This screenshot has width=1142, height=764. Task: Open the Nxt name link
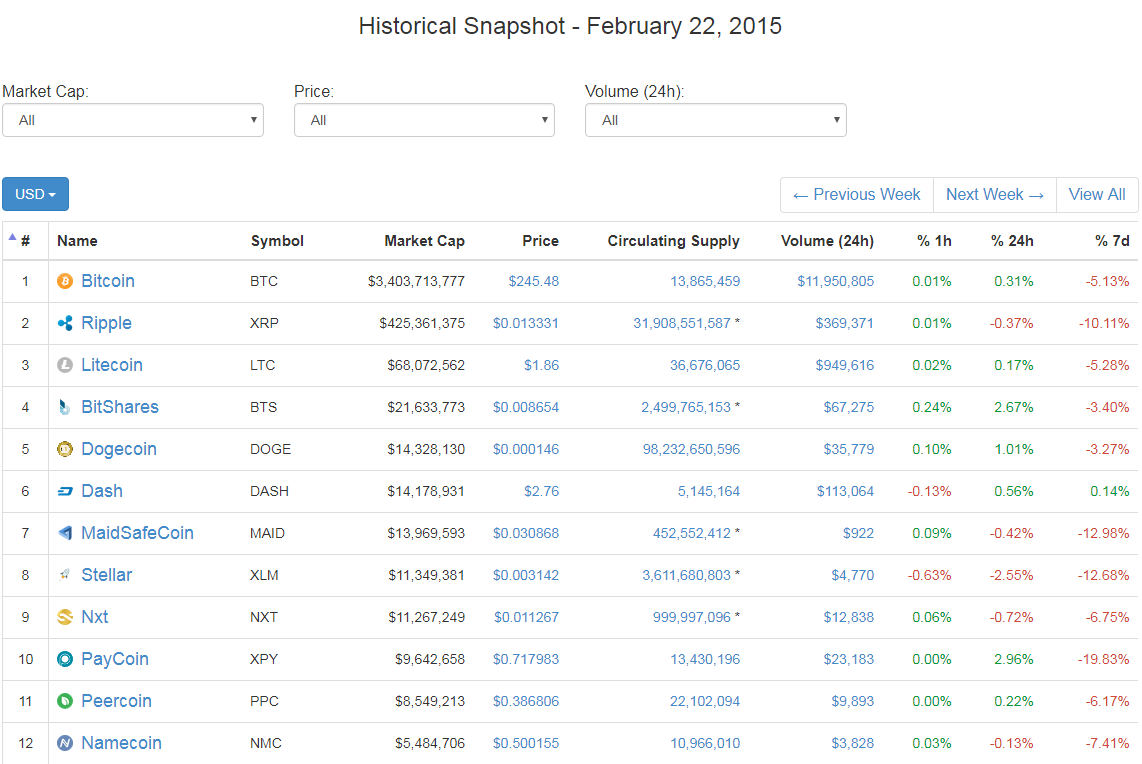(x=95, y=617)
